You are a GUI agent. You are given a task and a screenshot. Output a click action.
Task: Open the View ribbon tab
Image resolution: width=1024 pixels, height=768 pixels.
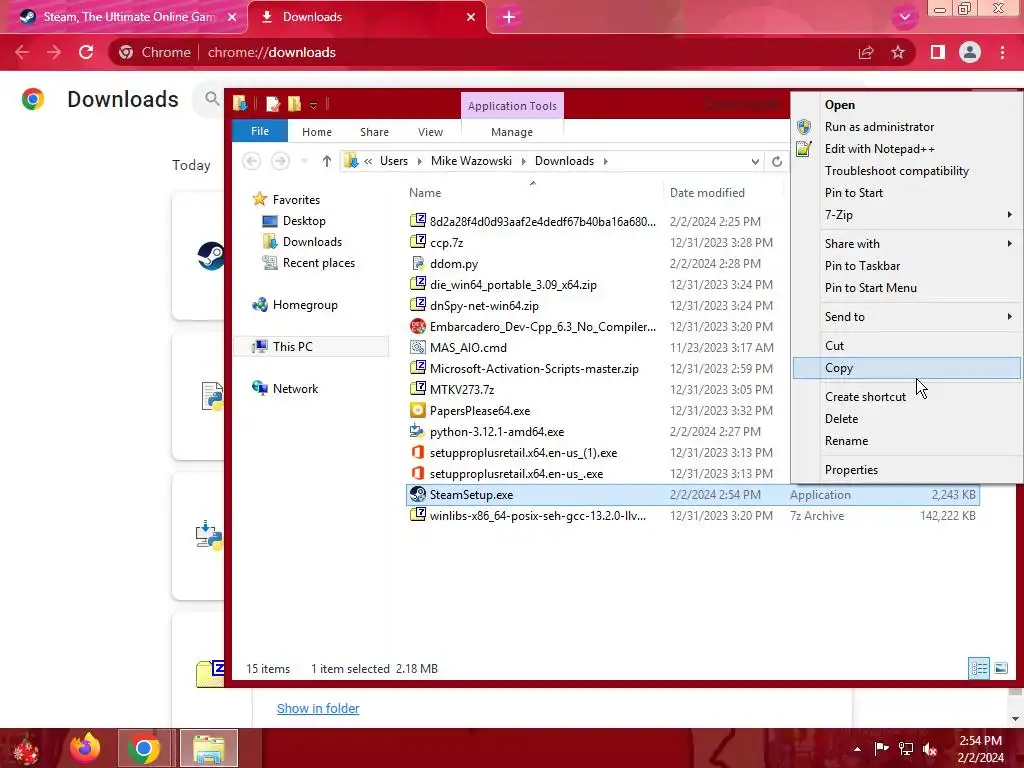tap(430, 132)
